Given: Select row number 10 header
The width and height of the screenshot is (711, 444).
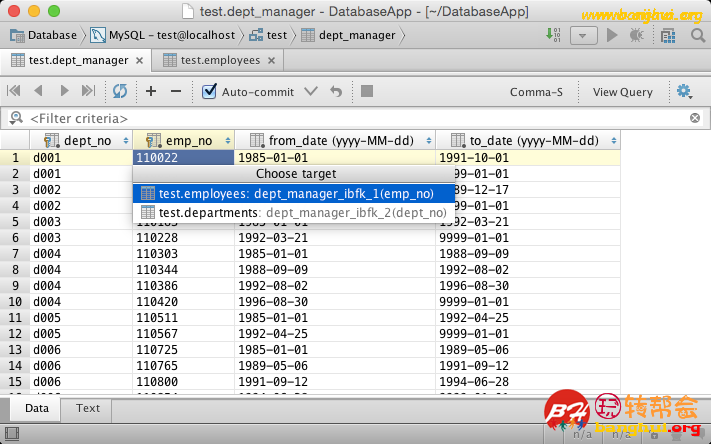Looking at the screenshot, I should click(x=15, y=302).
